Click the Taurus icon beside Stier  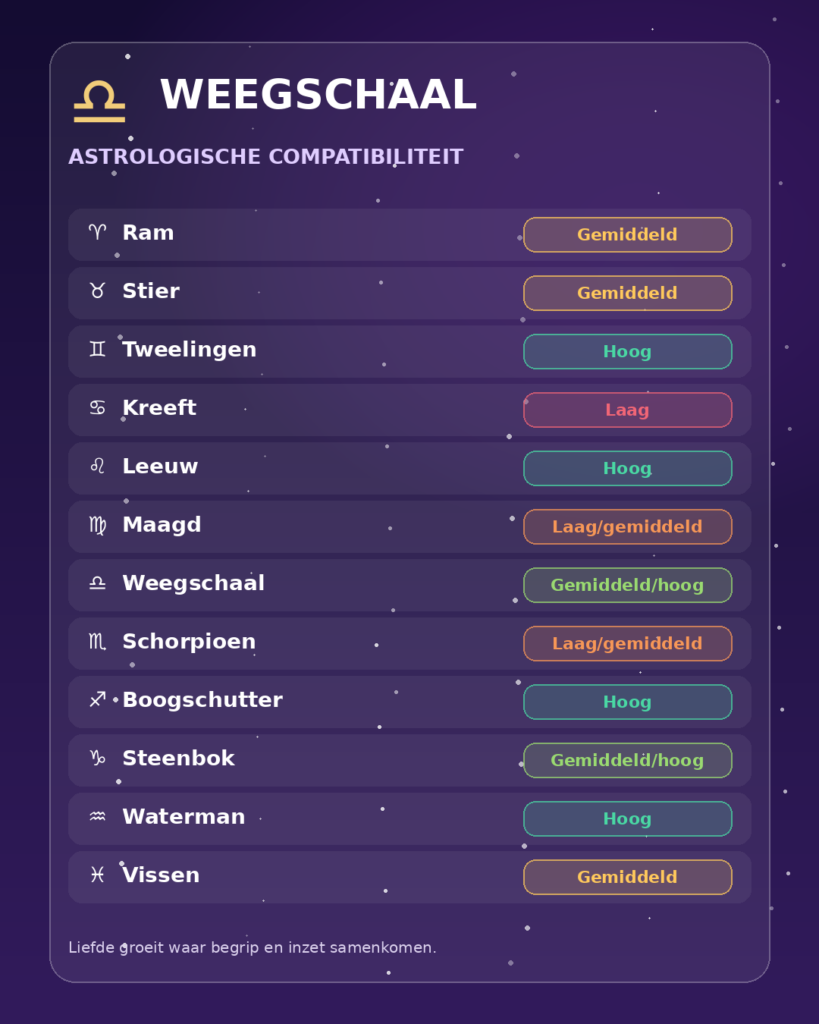click(x=97, y=291)
